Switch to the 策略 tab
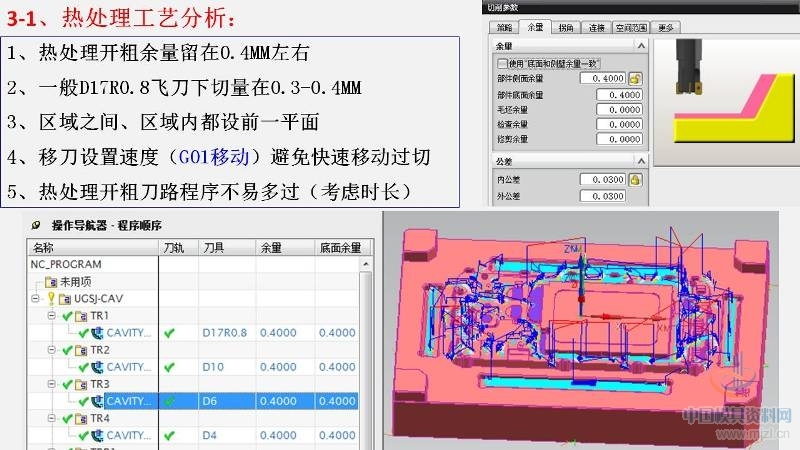This screenshot has width=800, height=450. (x=504, y=27)
